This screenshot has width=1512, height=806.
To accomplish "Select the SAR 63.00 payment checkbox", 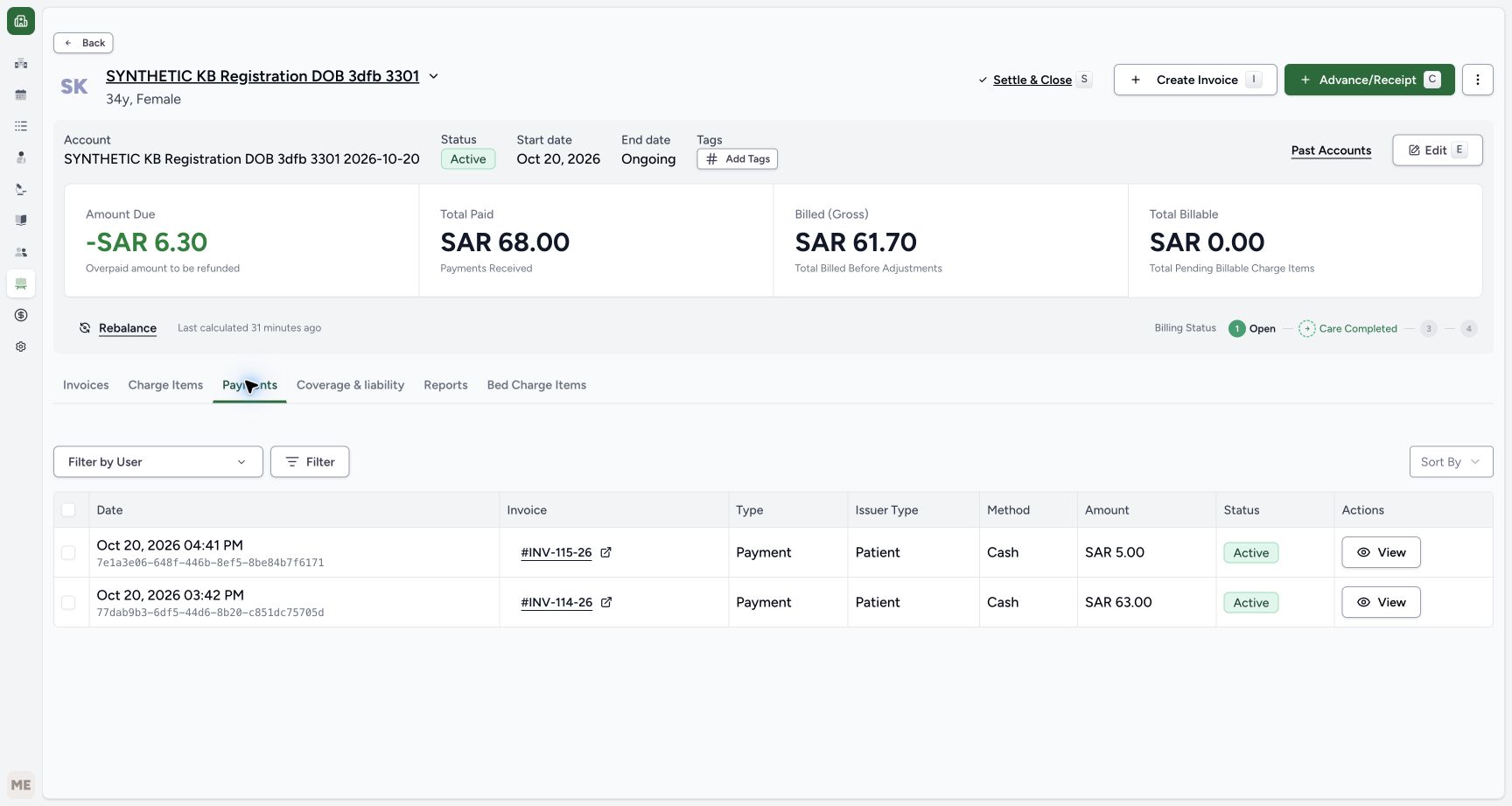I will [68, 603].
